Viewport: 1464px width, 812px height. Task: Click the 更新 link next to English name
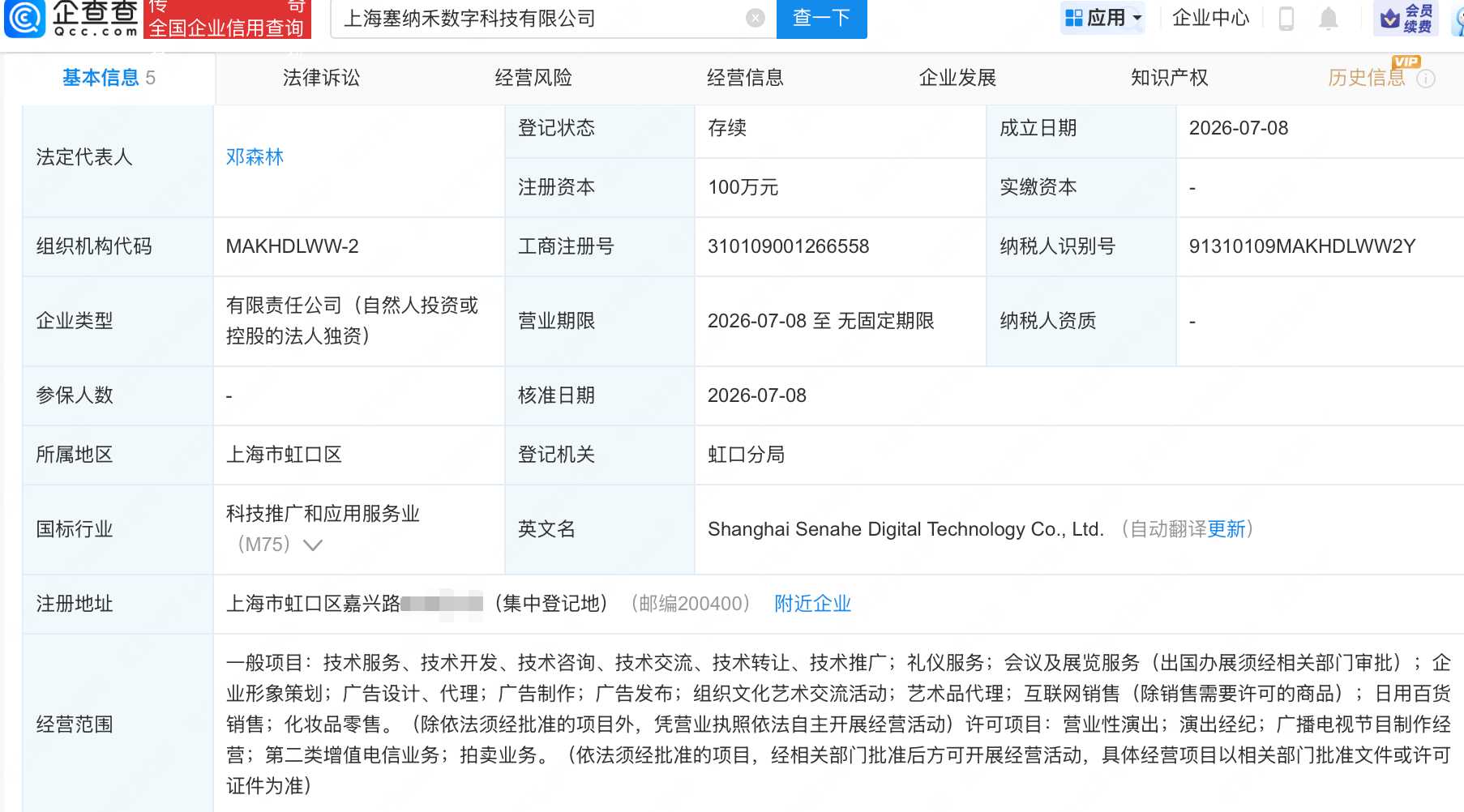(1226, 529)
